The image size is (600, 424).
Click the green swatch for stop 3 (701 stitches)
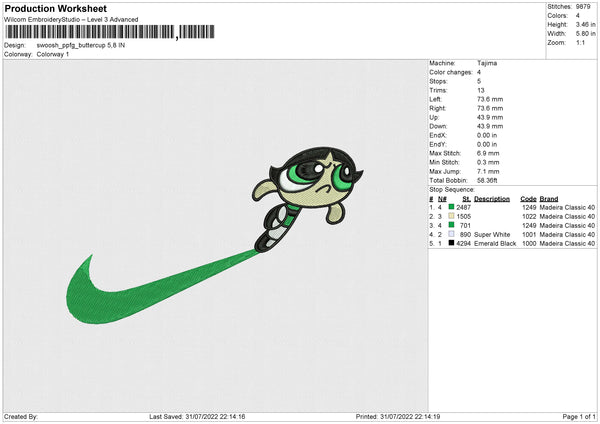(451, 225)
